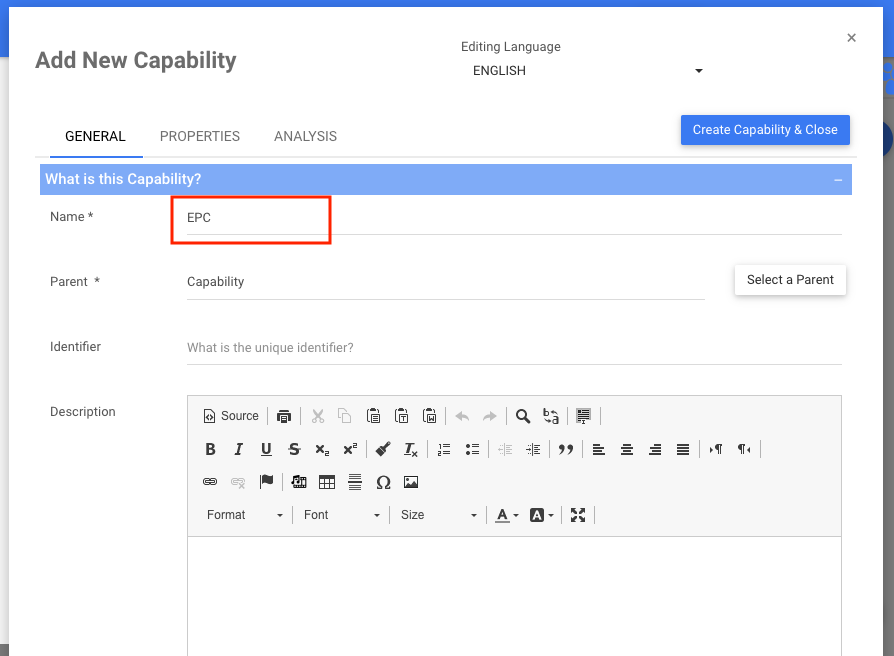Insert a link with the chain icon
Screen dimensions: 894x656
tap(210, 482)
